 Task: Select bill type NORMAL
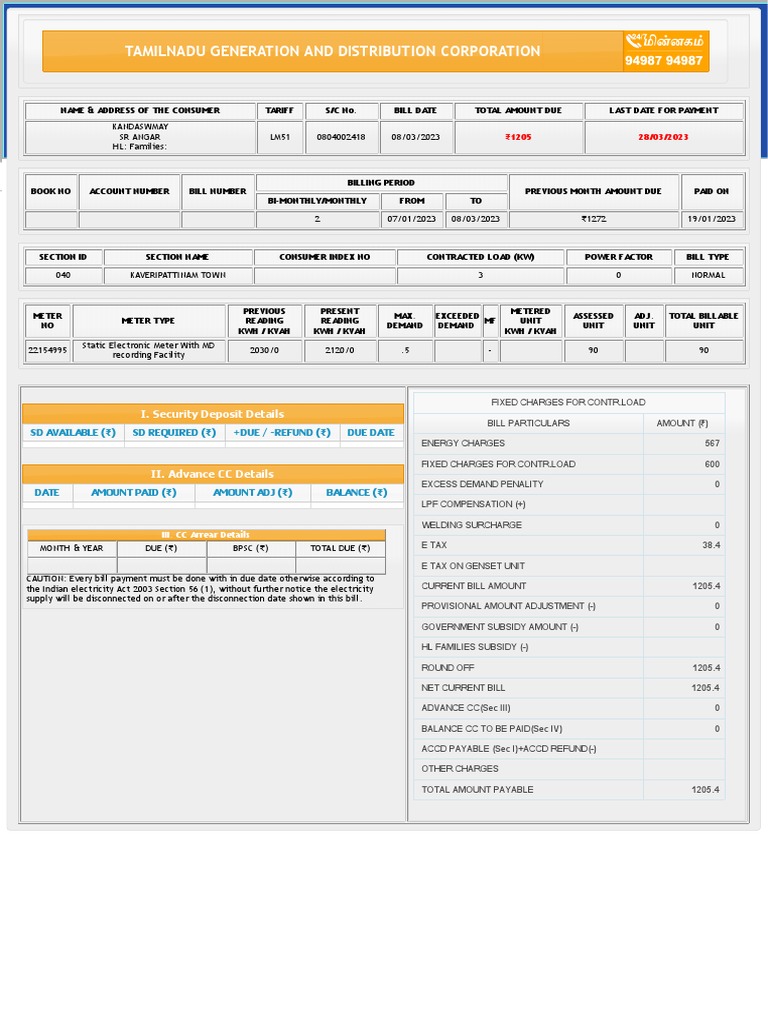click(708, 275)
